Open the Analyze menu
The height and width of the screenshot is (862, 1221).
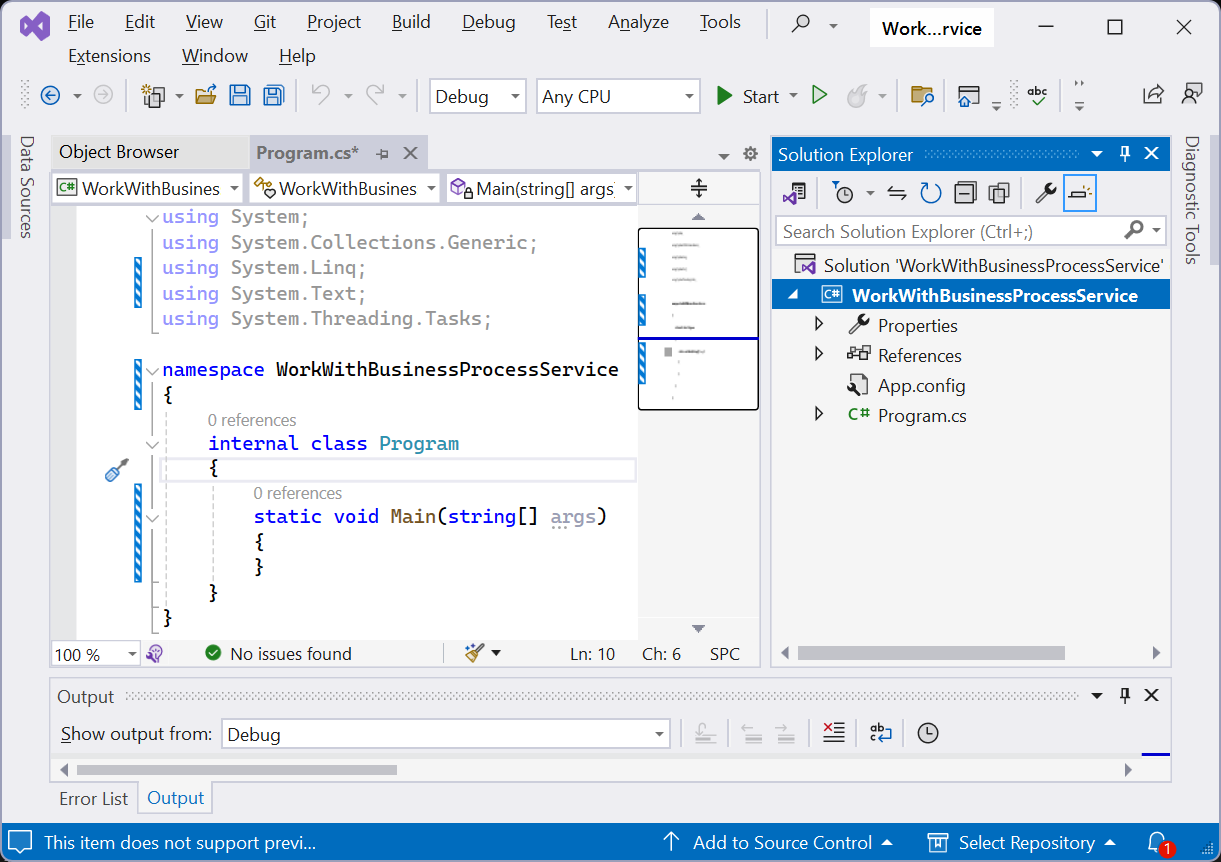(x=638, y=22)
